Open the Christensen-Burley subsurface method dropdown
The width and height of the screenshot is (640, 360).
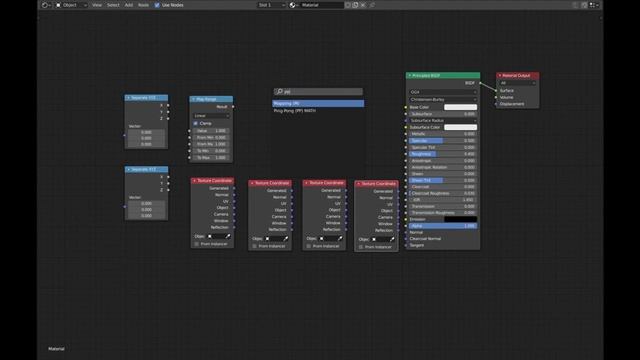[443, 100]
